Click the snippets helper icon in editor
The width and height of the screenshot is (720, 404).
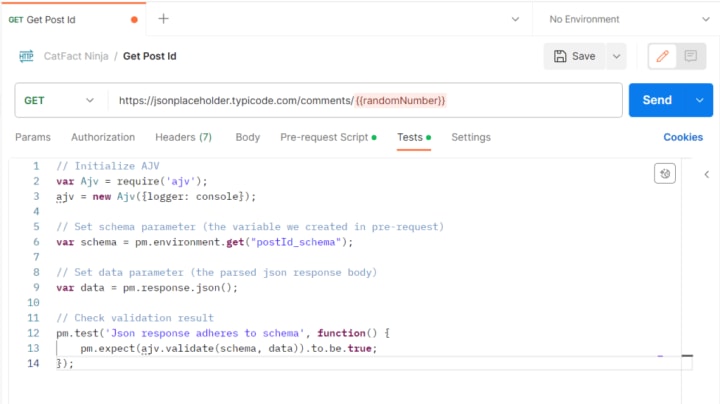click(664, 174)
